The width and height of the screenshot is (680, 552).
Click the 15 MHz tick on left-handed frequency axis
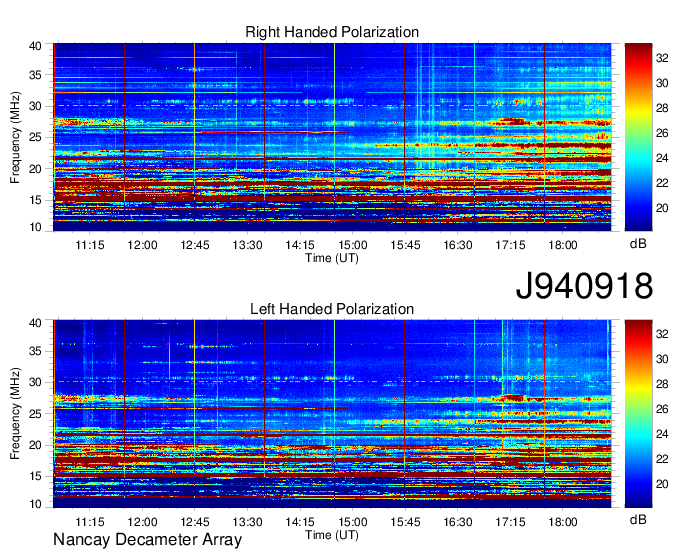[x=35, y=477]
